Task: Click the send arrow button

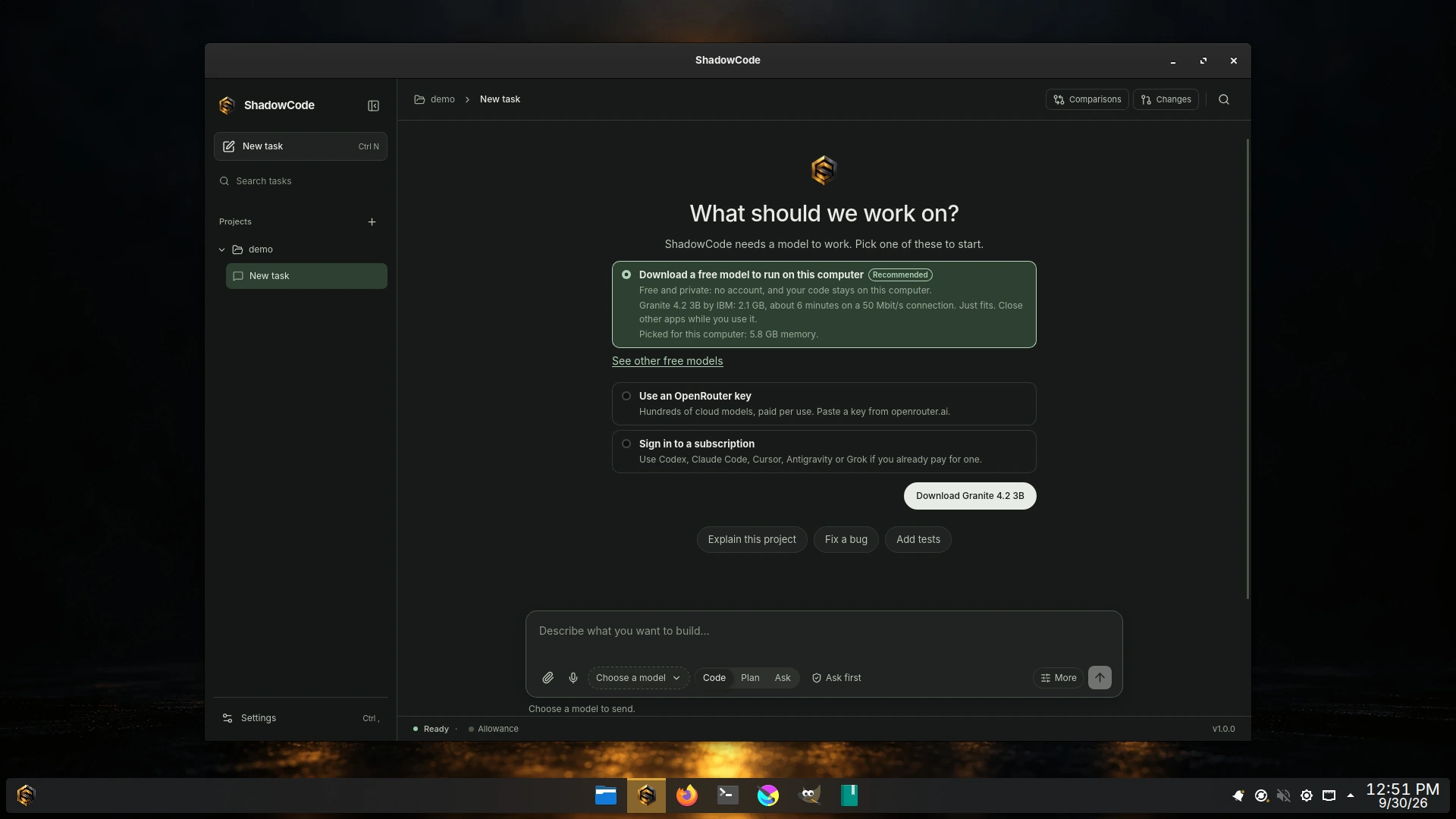Action: tap(1100, 678)
